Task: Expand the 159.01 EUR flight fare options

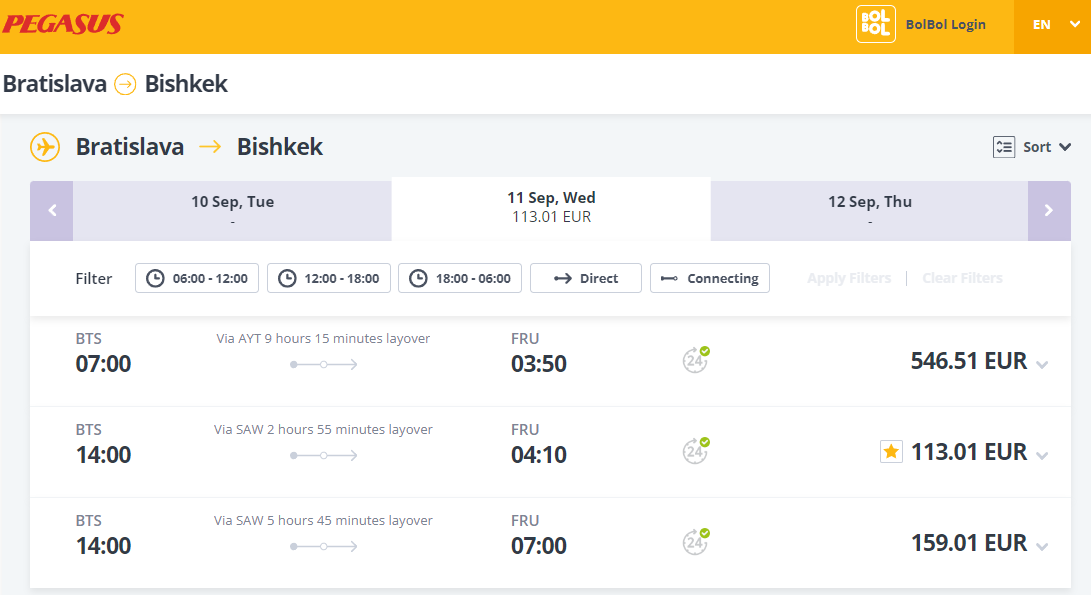Action: click(1042, 547)
